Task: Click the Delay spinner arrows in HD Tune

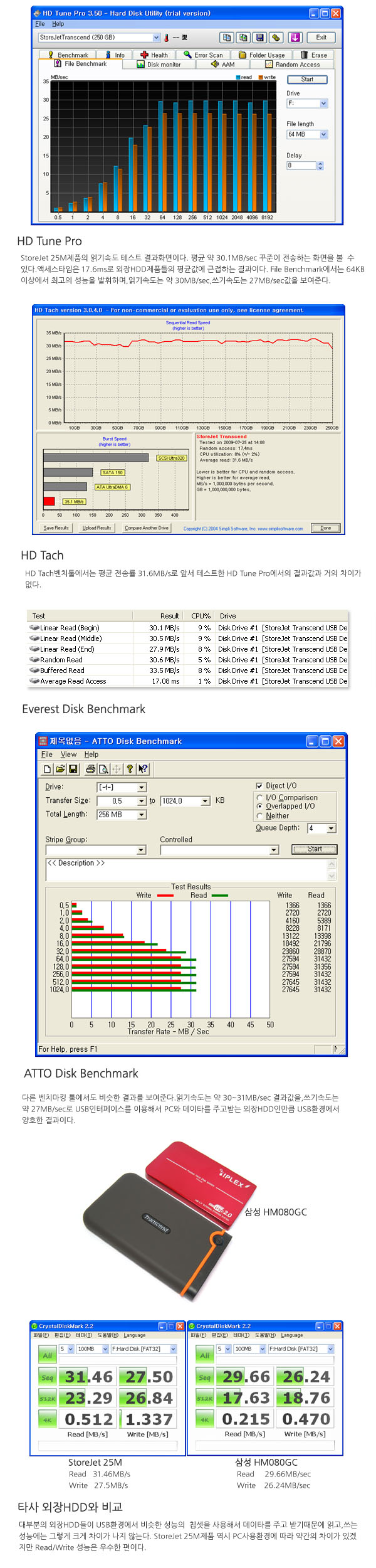Action: (320, 166)
